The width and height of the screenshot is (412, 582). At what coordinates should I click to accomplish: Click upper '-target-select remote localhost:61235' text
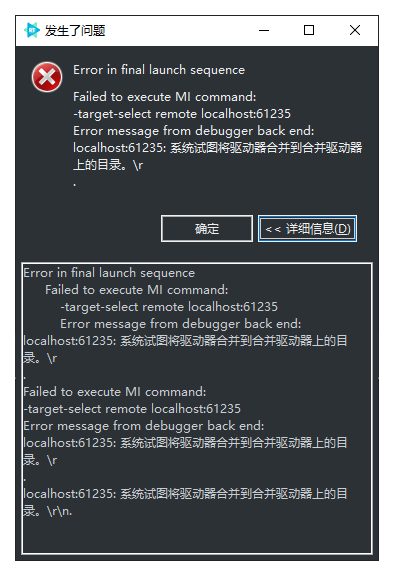(x=182, y=114)
